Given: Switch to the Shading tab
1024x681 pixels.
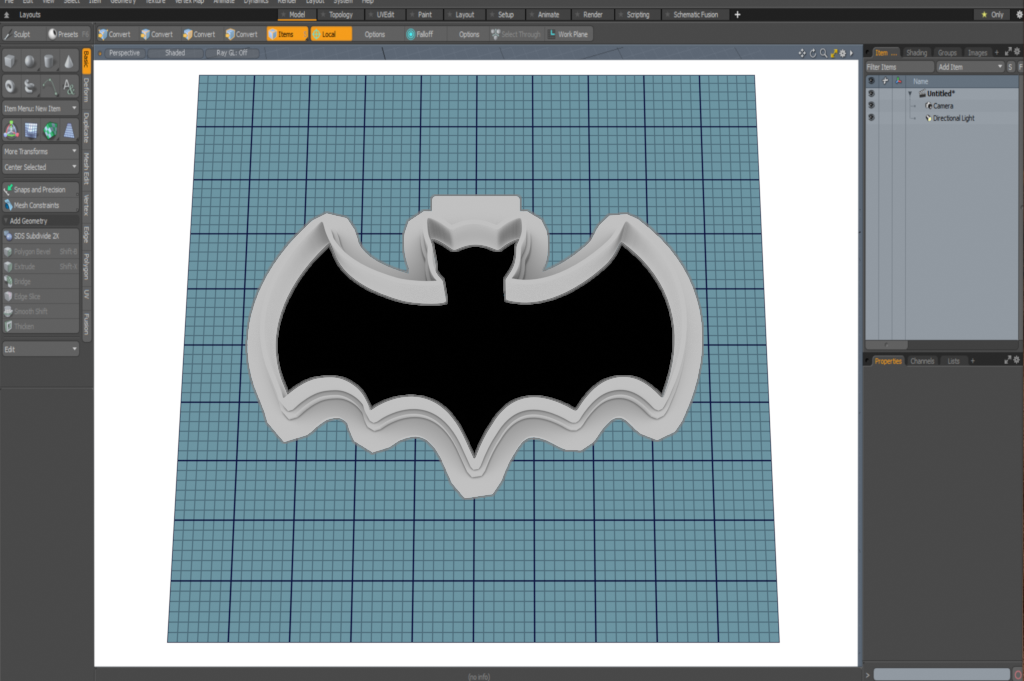Looking at the screenshot, I should tap(916, 52).
